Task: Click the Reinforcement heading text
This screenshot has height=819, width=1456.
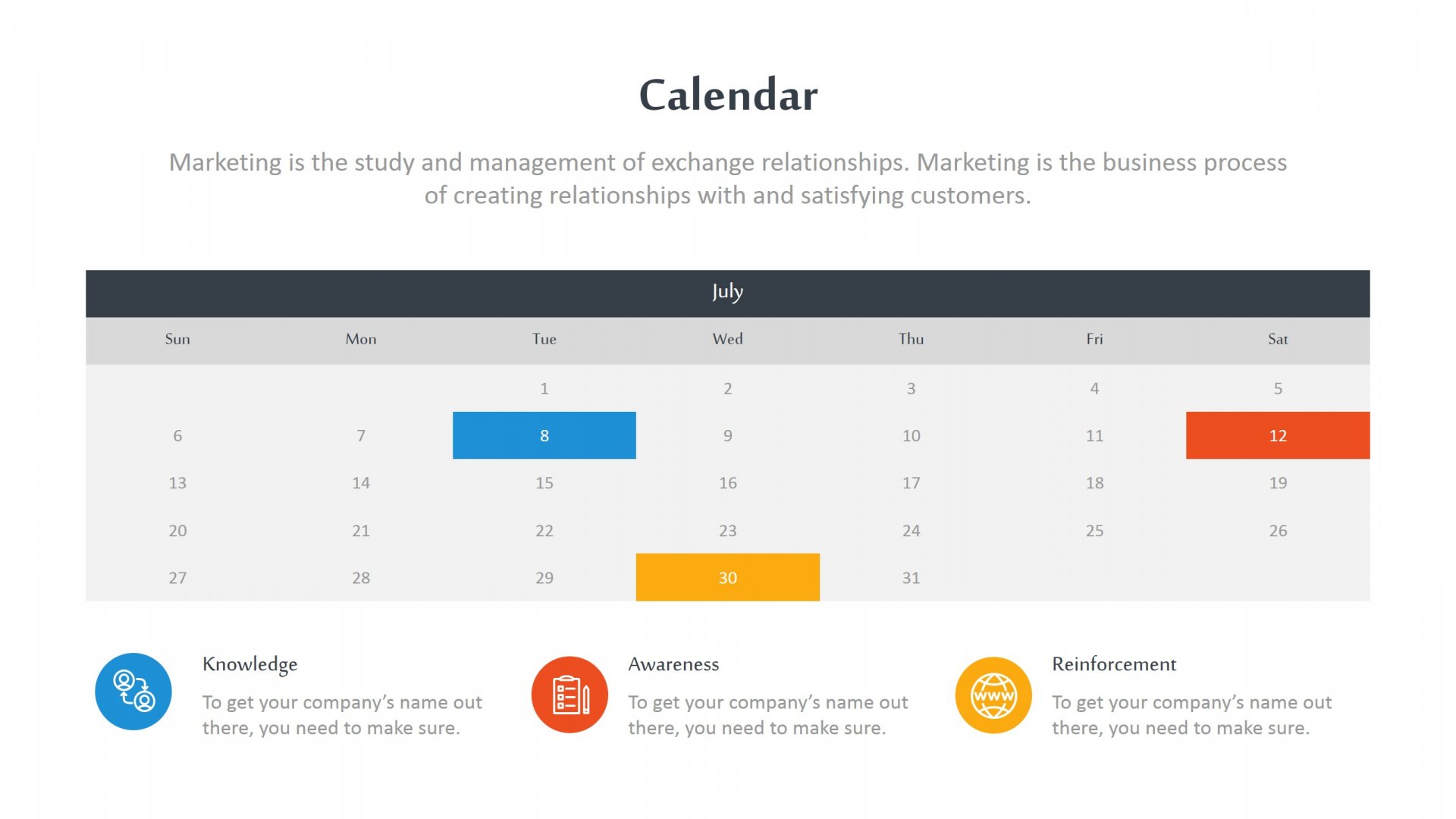Action: point(1113,664)
